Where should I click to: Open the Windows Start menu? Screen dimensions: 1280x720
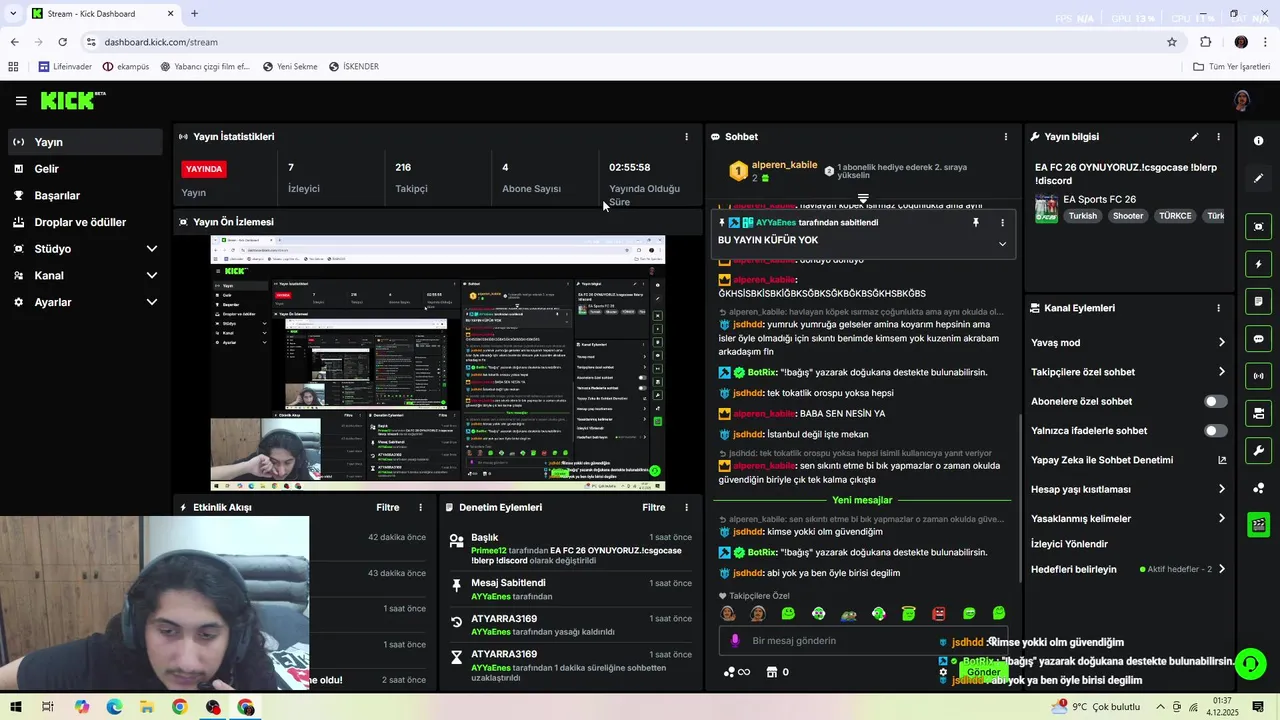click(x=15, y=707)
